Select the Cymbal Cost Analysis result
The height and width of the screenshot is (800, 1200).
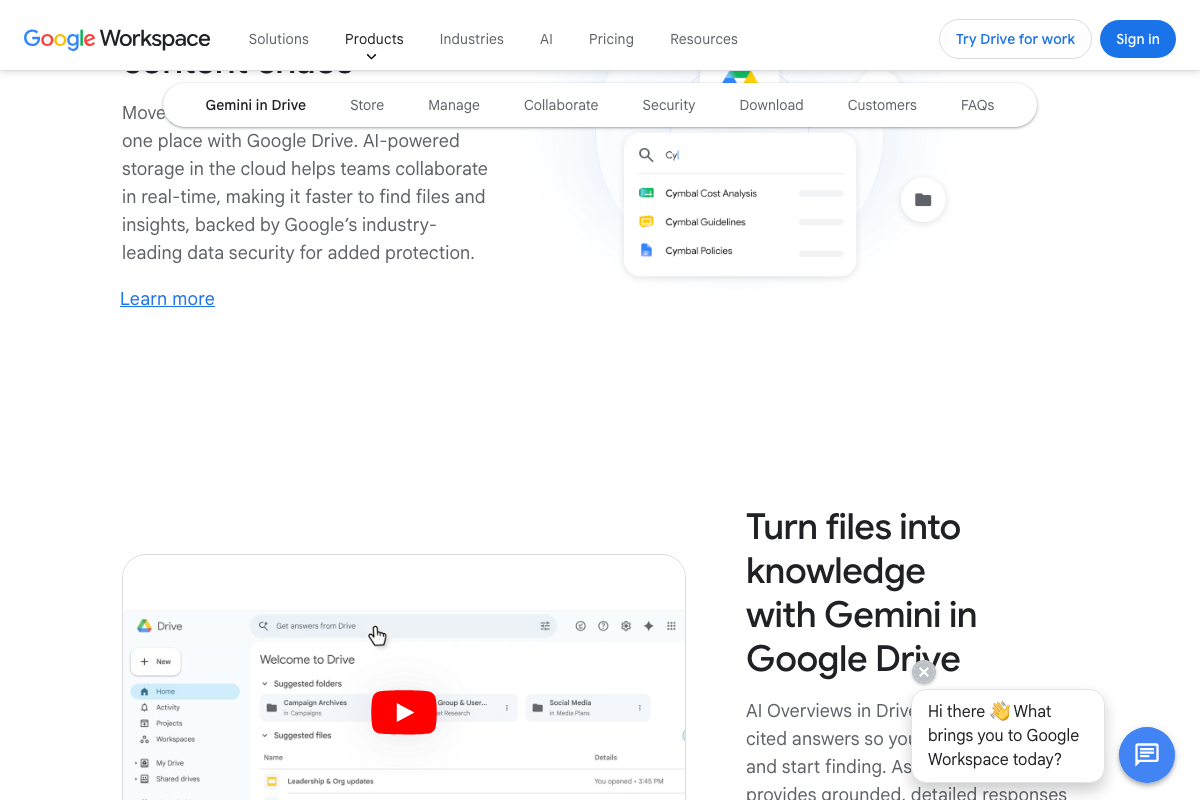(x=740, y=193)
